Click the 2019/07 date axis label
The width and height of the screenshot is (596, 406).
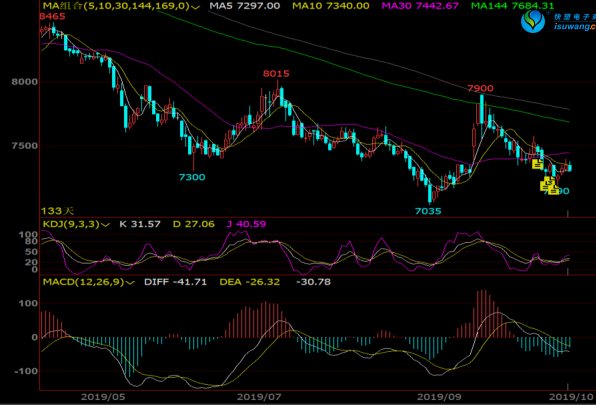tap(259, 397)
